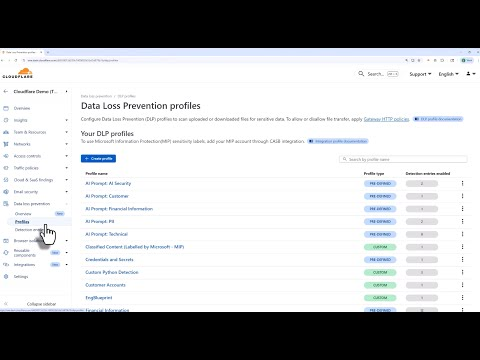This screenshot has height=360, width=480.
Task: Click the Overview sidebar icon
Action: point(6,108)
